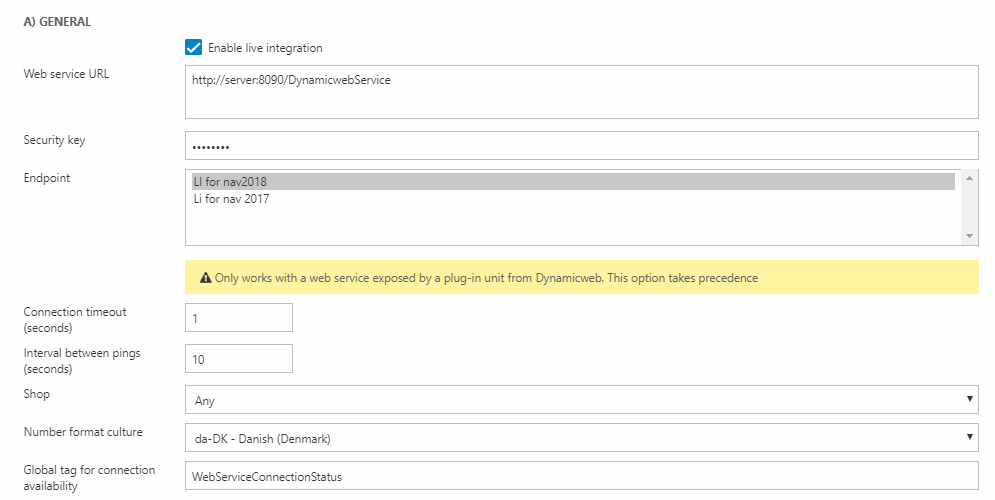Click the Global tag for connection availability field
995x500 pixels.
(581, 476)
